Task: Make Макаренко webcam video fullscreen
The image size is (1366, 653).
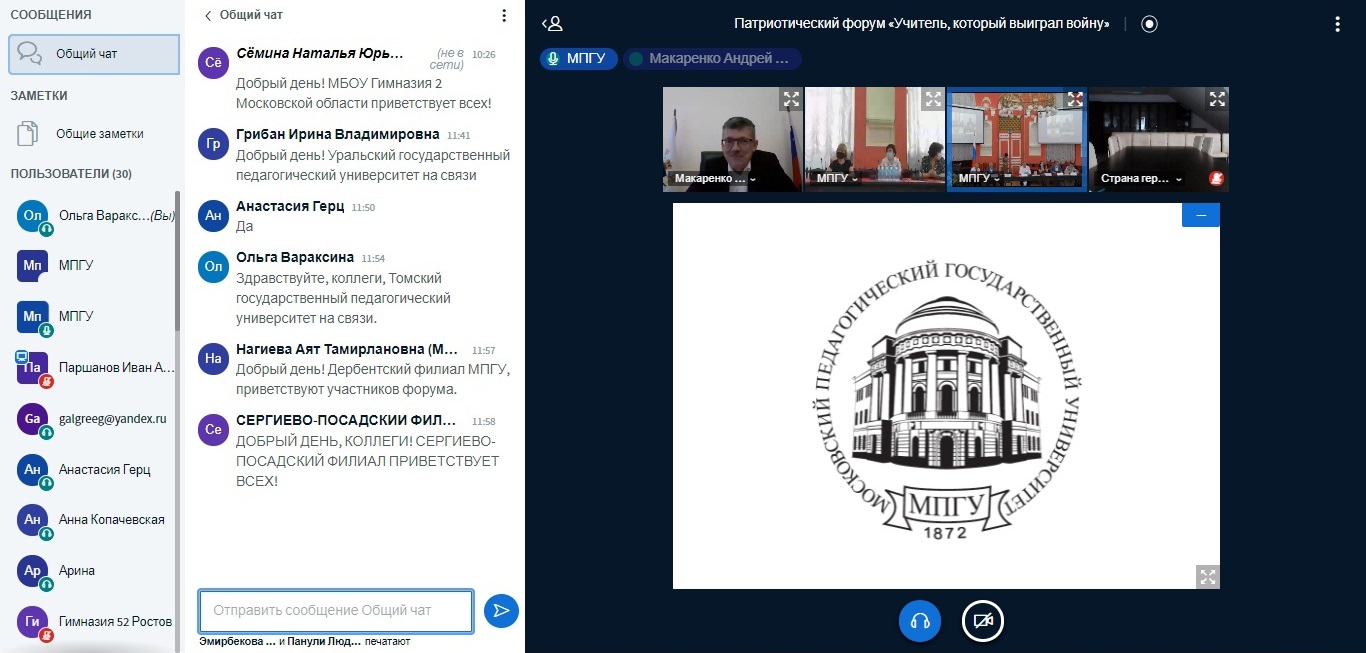Action: (791, 99)
